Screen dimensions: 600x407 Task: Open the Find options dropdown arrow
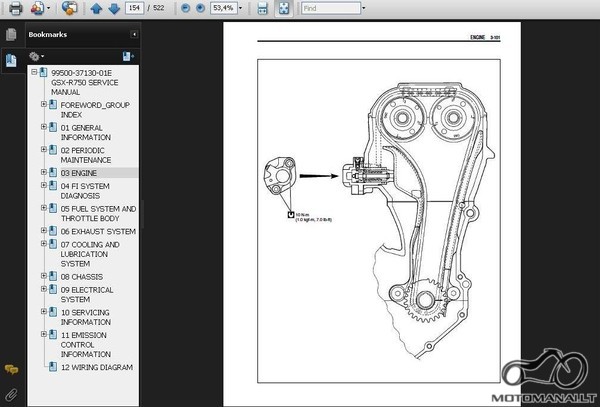click(364, 8)
